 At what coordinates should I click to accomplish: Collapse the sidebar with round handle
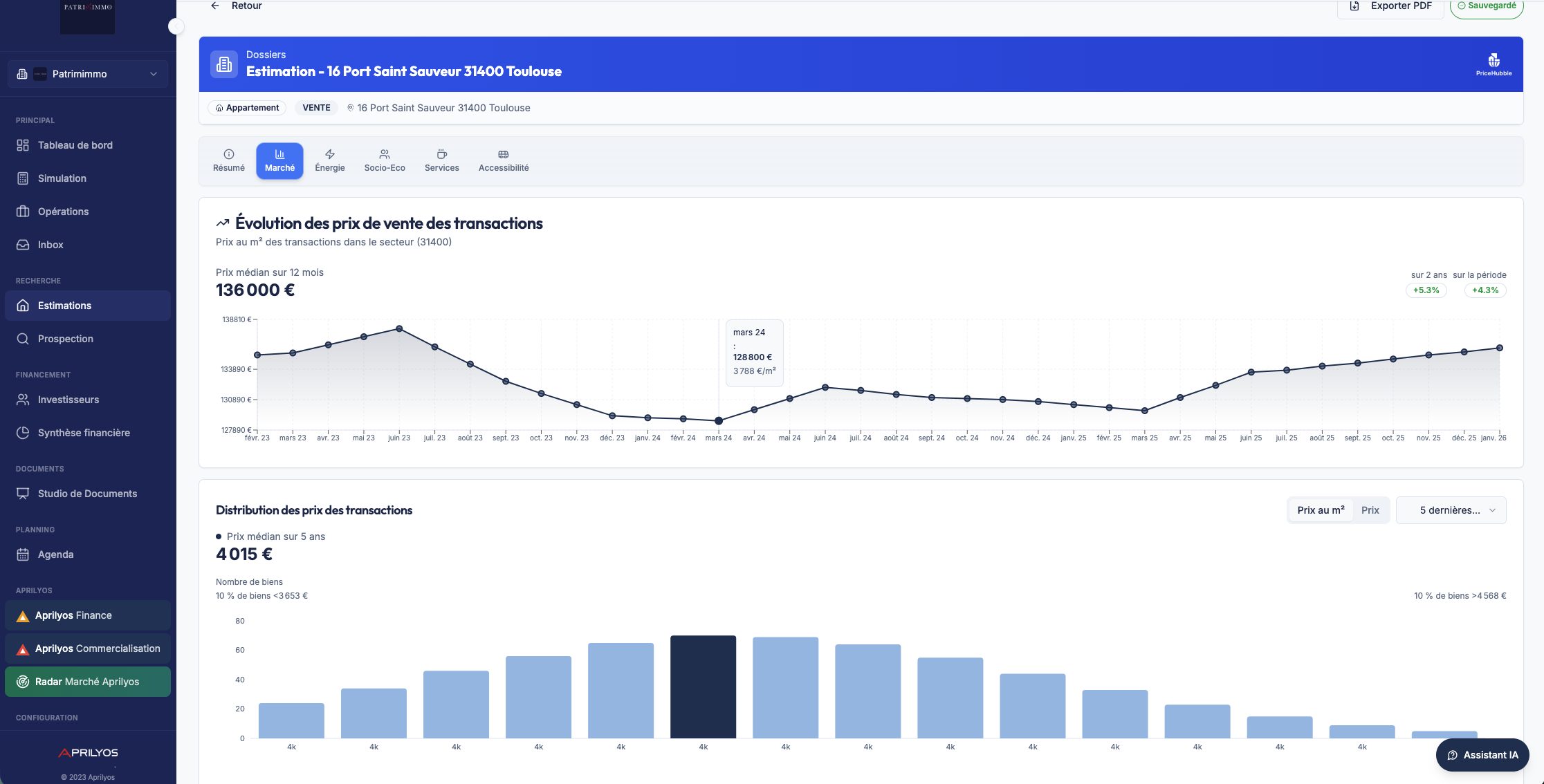[x=176, y=26]
